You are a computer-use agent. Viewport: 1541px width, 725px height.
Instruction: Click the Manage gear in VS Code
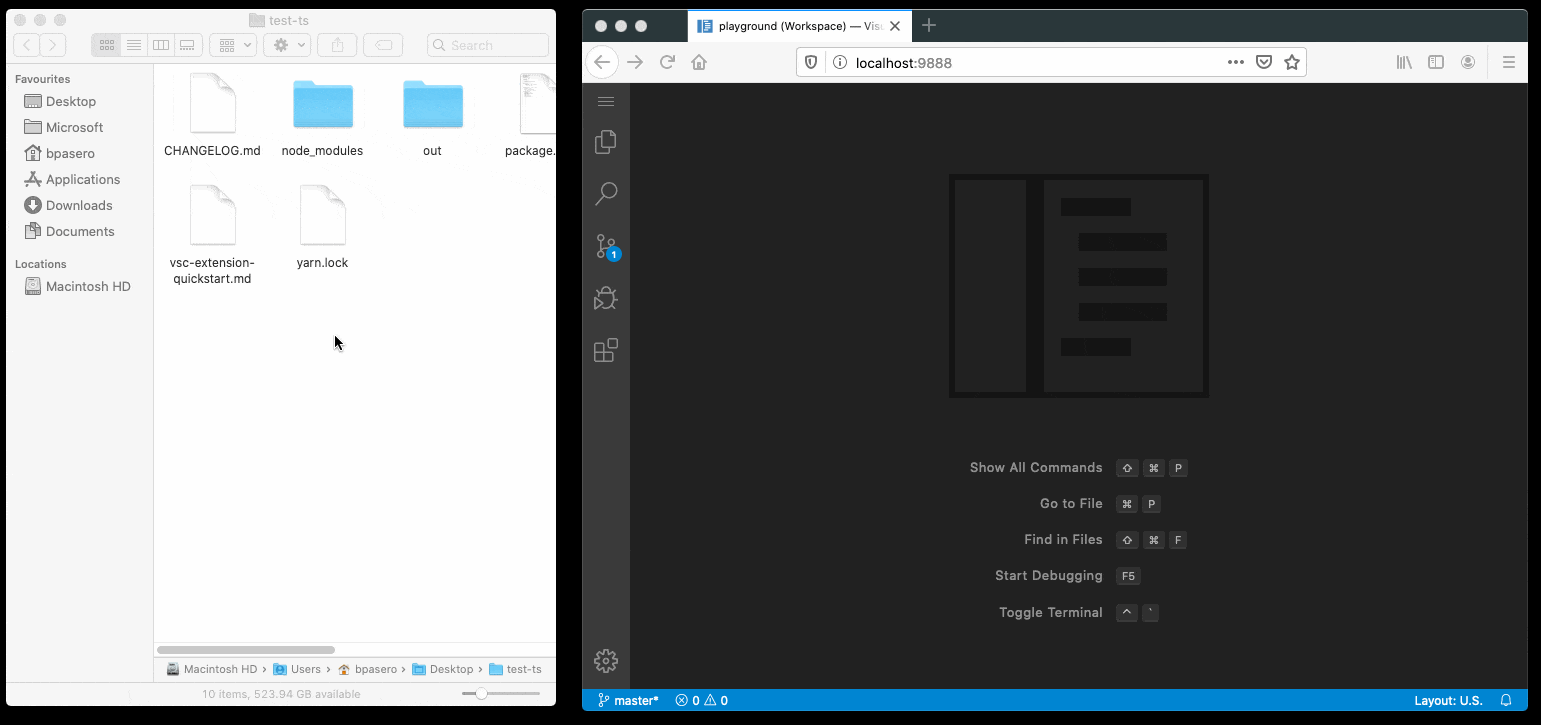605,660
